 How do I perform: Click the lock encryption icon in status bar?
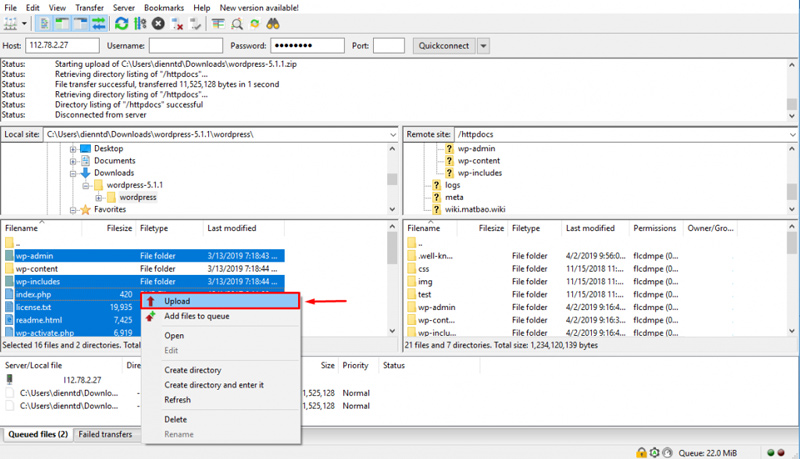(641, 453)
